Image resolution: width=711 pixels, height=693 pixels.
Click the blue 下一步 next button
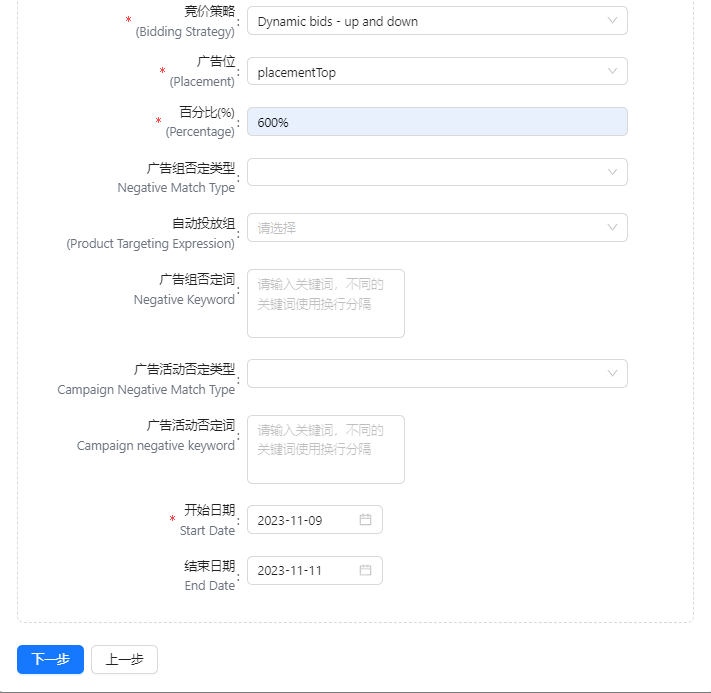(50, 659)
